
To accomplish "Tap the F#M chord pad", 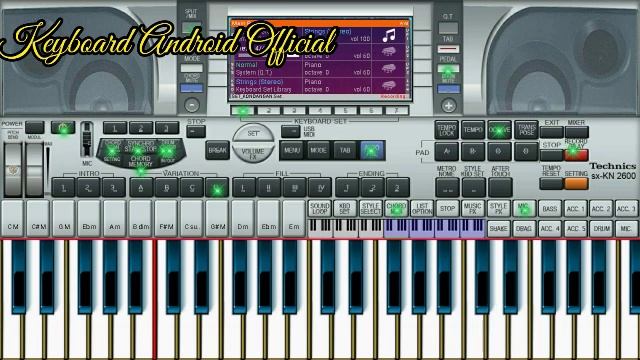I will click(166, 219).
